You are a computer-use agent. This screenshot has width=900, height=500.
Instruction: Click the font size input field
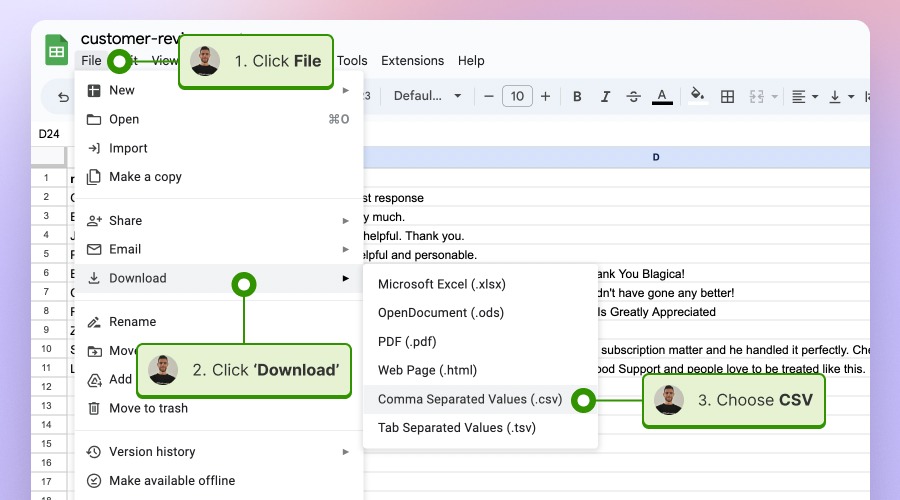click(516, 97)
